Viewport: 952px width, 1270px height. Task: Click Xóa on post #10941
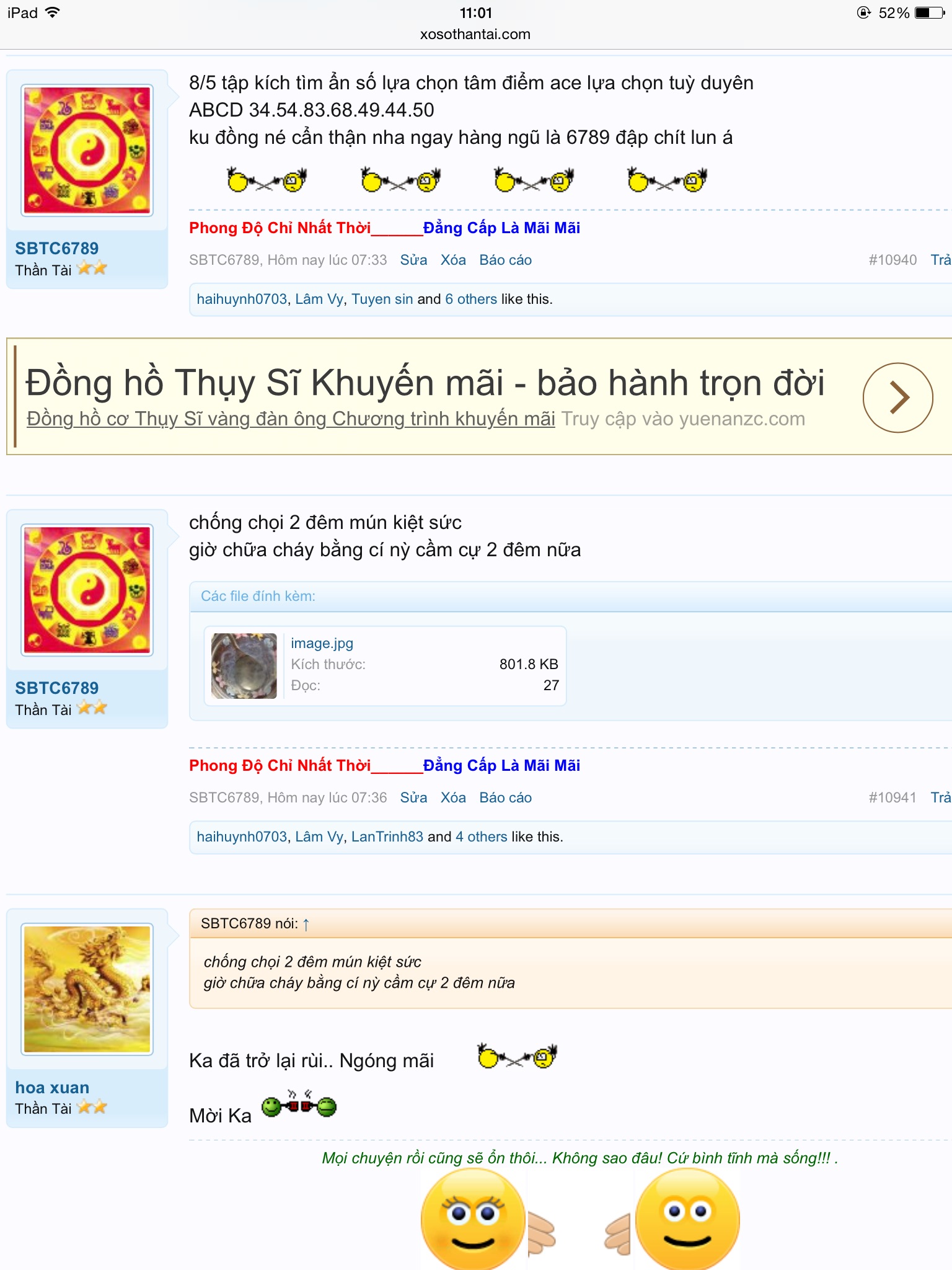[453, 797]
